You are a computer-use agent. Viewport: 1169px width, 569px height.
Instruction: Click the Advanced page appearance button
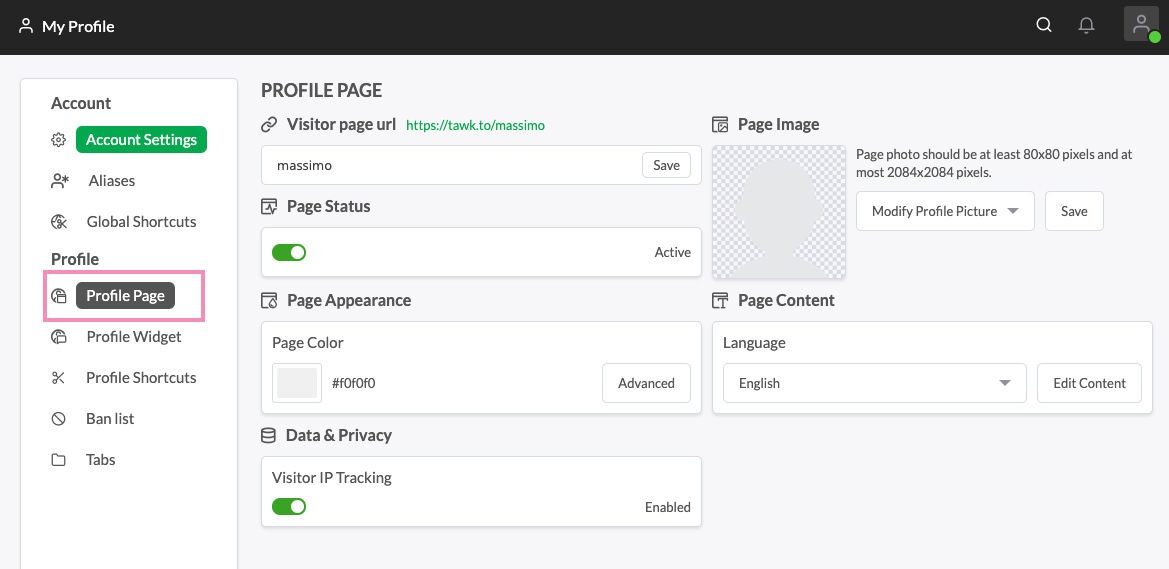[646, 383]
